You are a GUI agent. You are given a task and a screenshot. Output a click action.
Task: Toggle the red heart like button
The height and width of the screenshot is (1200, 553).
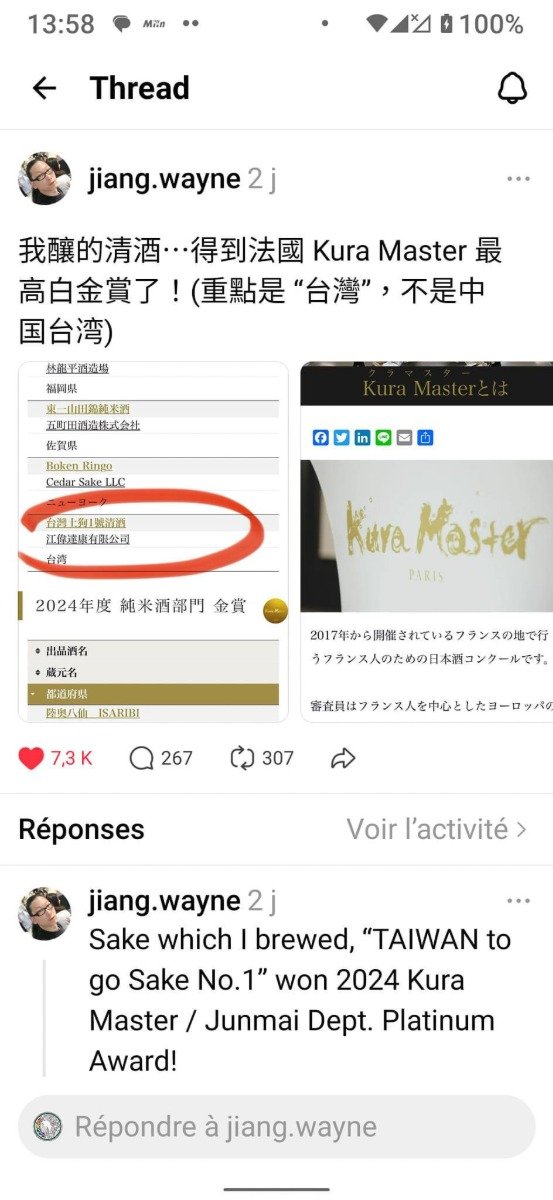tap(31, 758)
